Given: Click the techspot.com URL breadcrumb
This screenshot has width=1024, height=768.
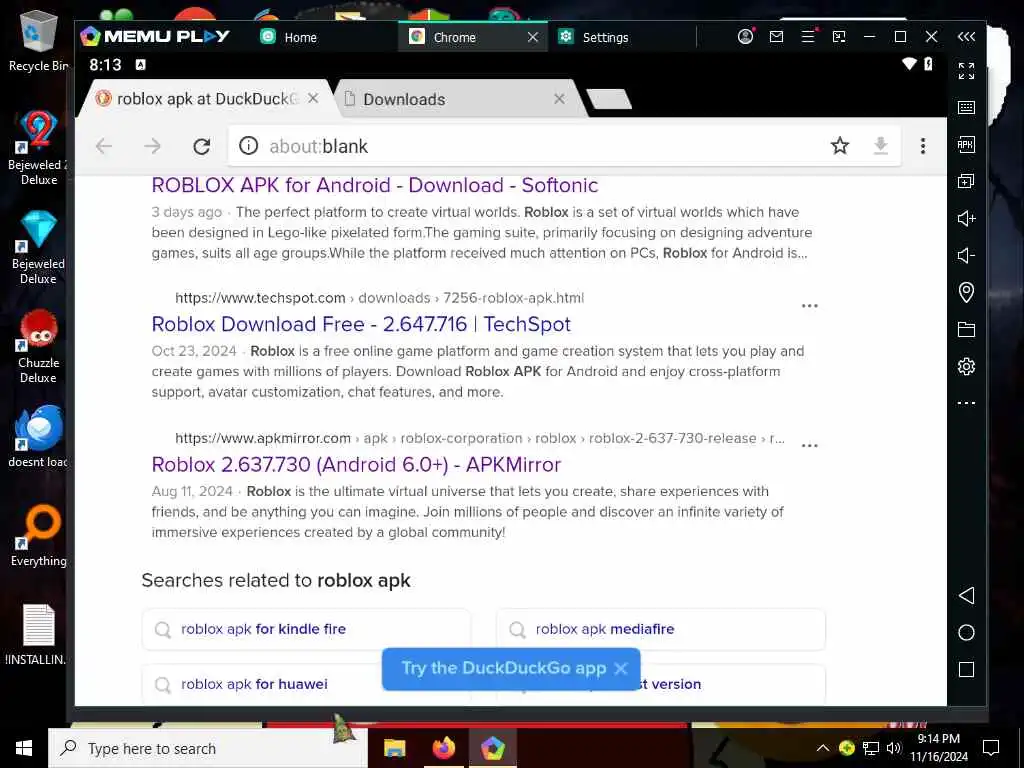Looking at the screenshot, I should [x=379, y=298].
